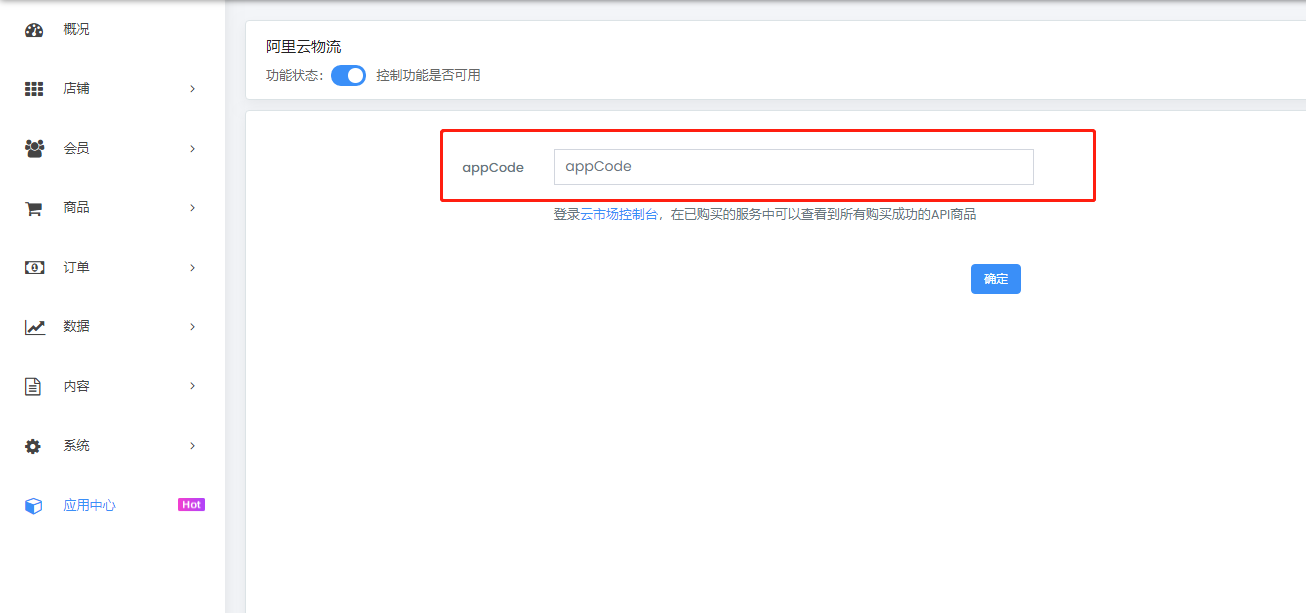Click the 应用中心 cube icon

point(34,505)
